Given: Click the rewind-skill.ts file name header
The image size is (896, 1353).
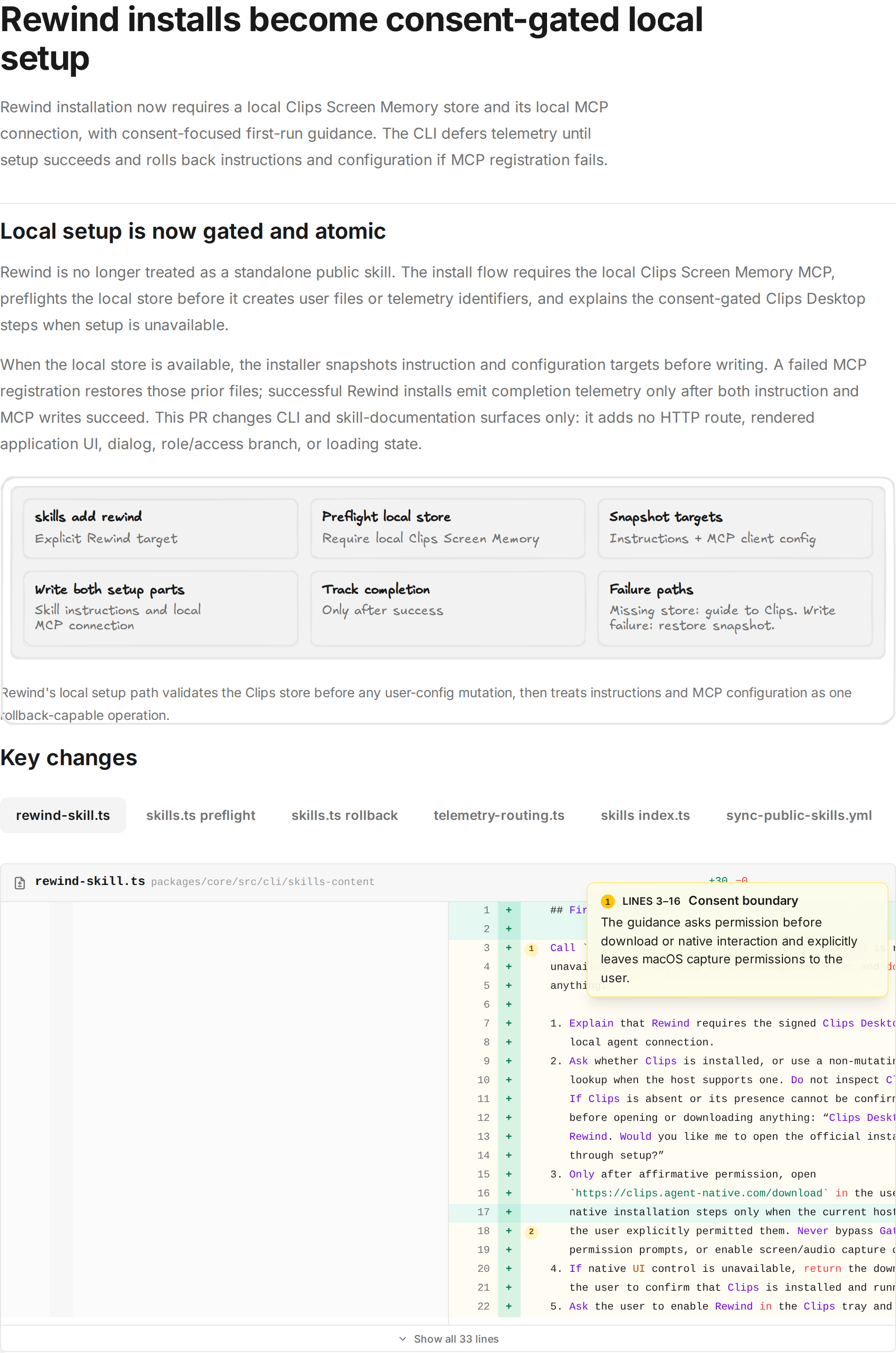Looking at the screenshot, I should pyautogui.click(x=90, y=881).
